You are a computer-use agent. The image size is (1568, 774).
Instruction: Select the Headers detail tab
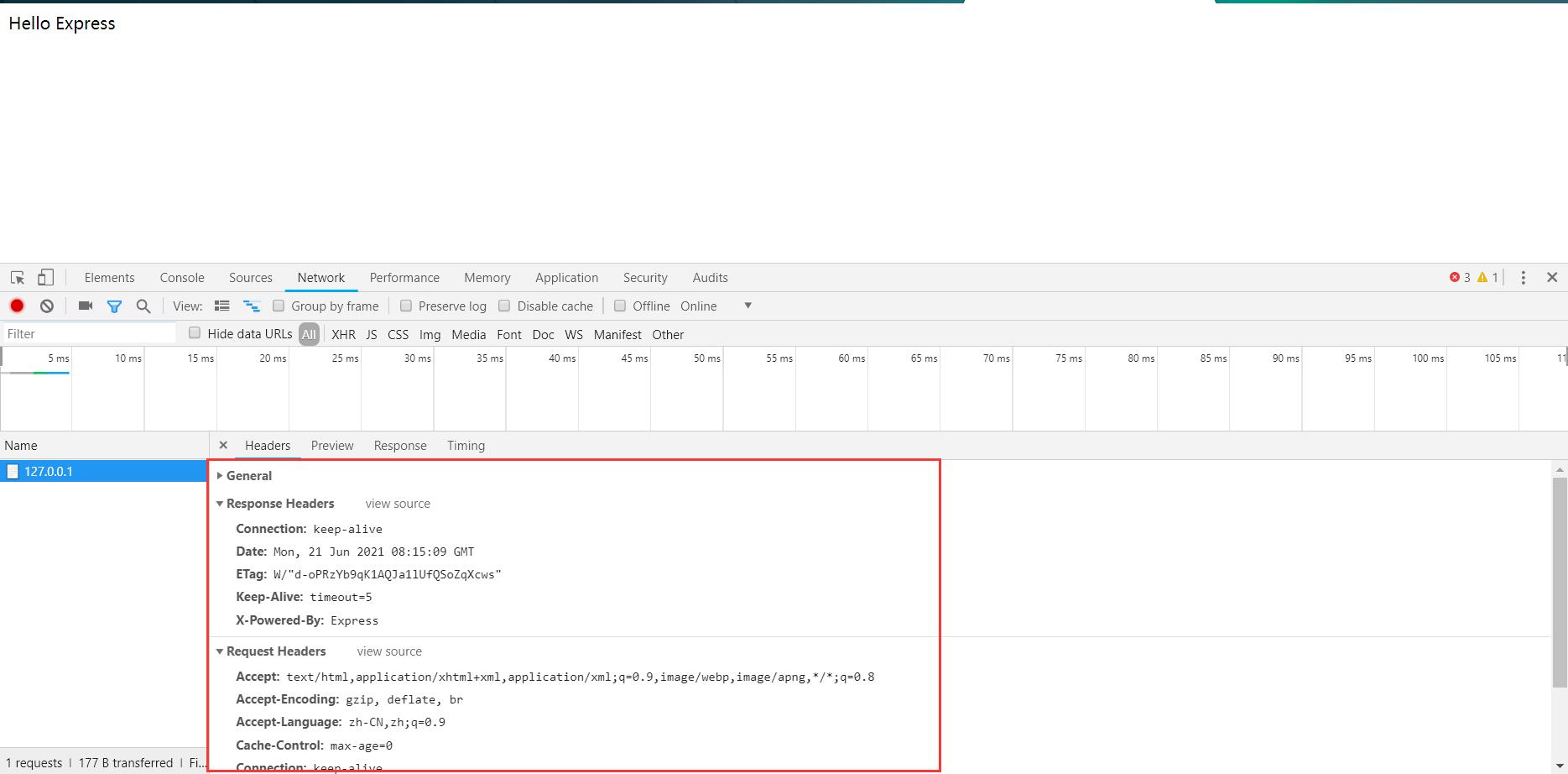(x=268, y=446)
